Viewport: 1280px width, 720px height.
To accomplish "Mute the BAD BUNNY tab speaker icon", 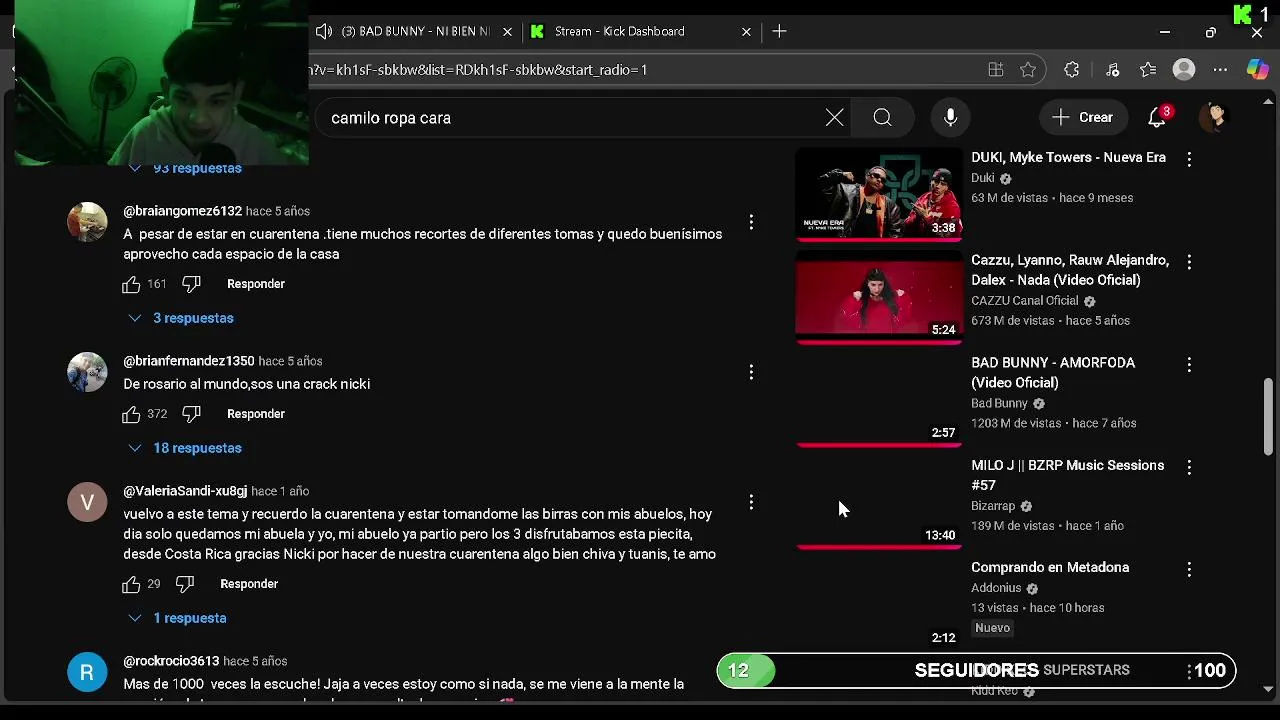I will click(324, 32).
